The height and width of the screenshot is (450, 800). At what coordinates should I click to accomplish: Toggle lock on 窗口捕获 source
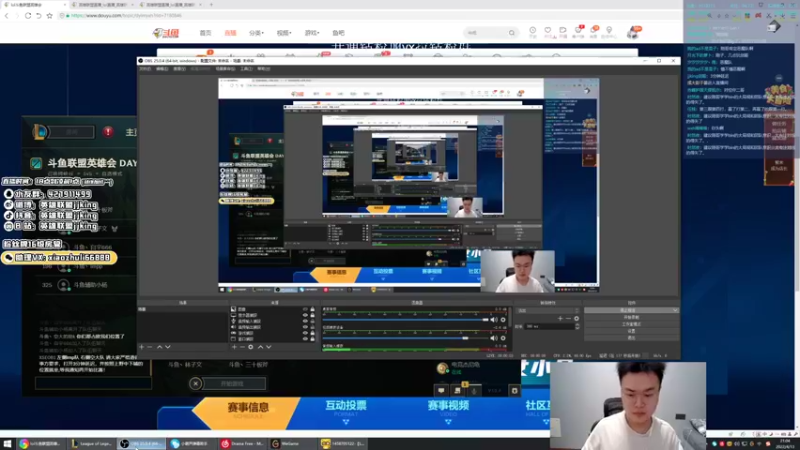312,339
